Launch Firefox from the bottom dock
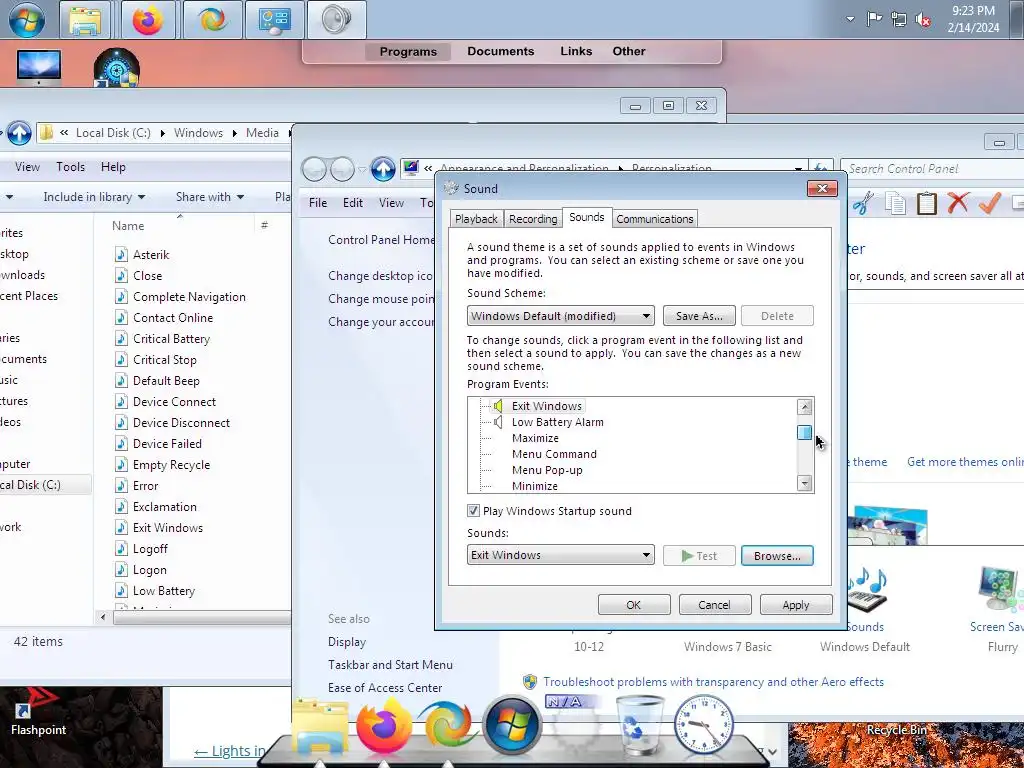 (x=384, y=725)
